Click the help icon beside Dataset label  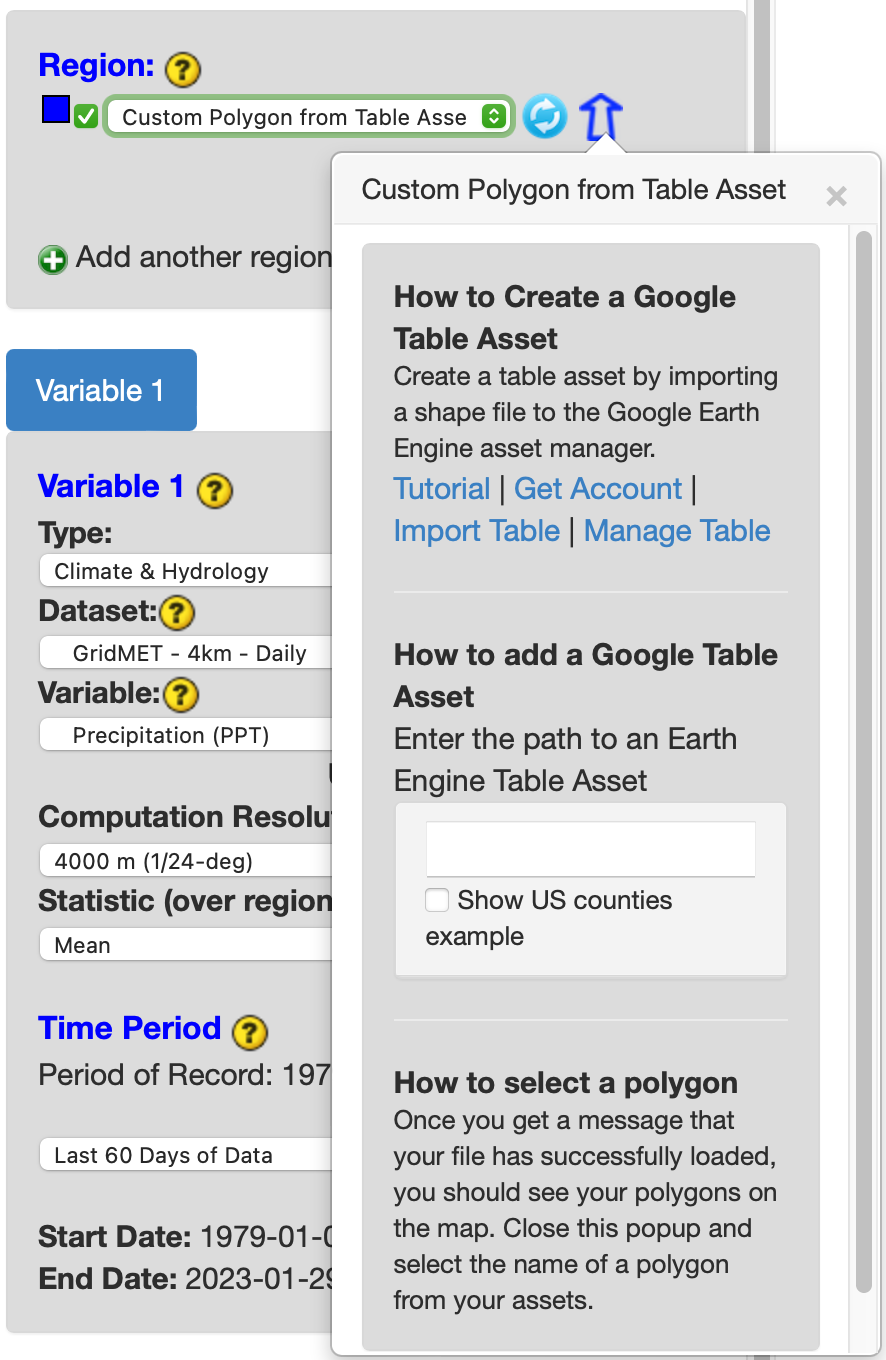pos(177,611)
